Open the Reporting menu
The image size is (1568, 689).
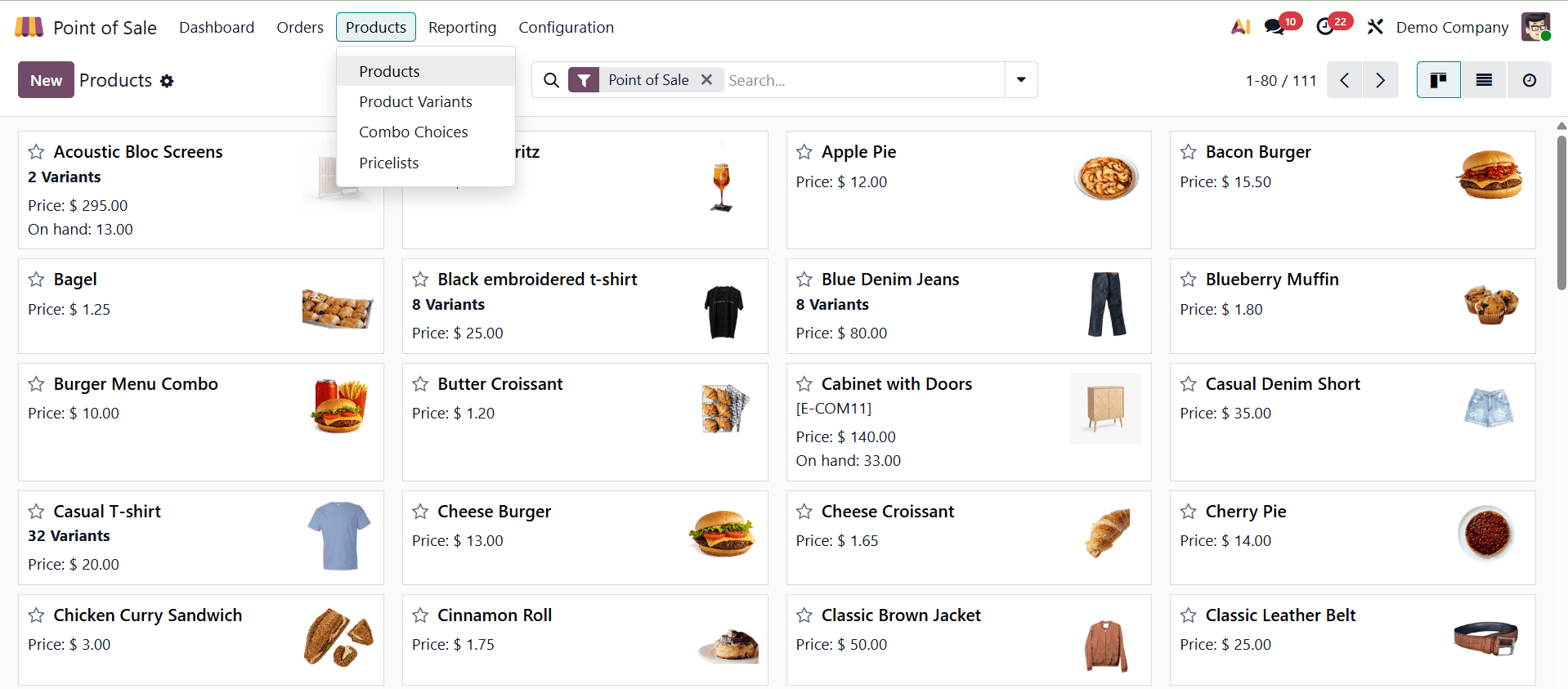(462, 27)
